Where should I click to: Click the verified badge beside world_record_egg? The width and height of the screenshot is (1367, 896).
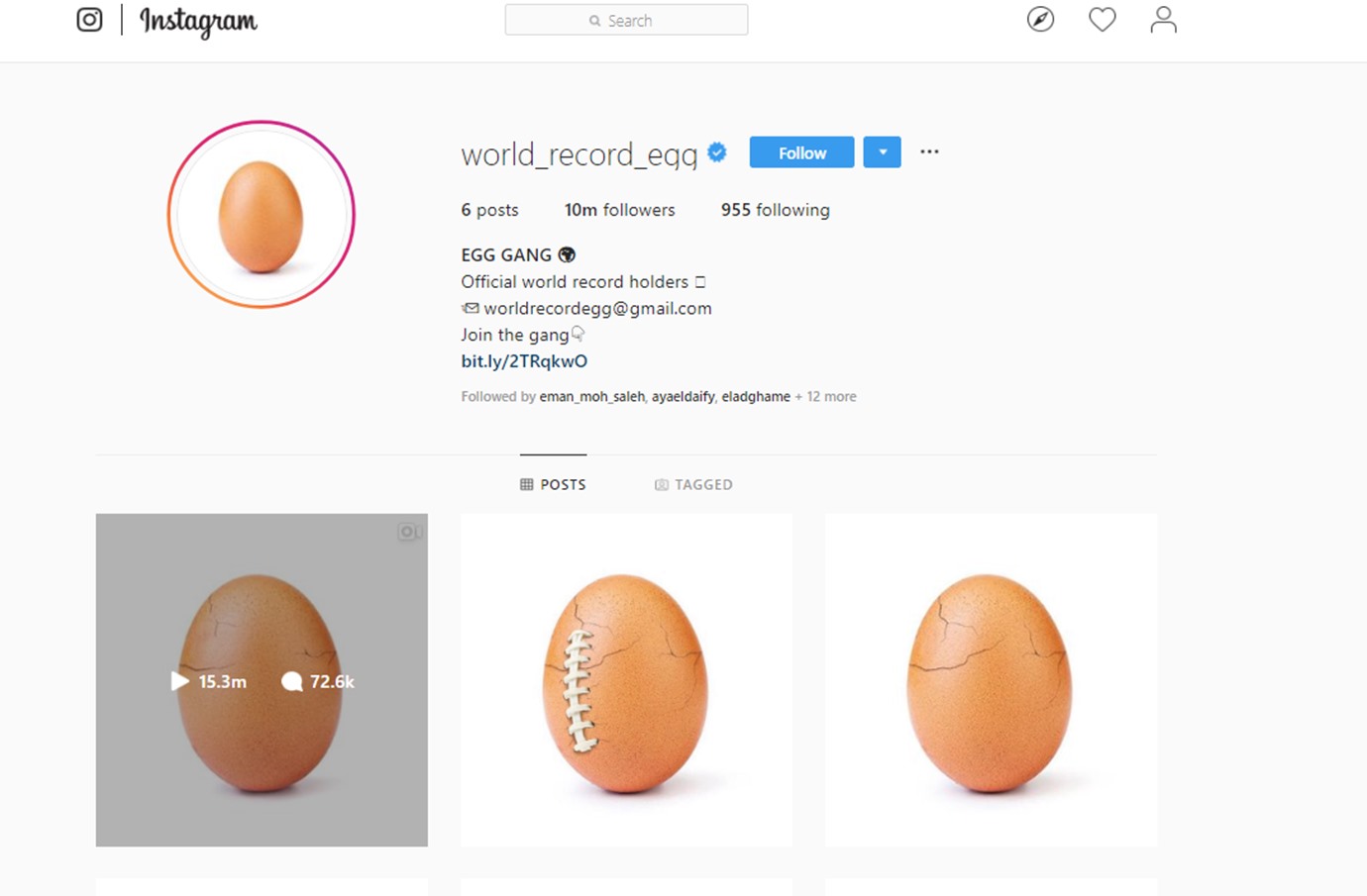coord(717,152)
